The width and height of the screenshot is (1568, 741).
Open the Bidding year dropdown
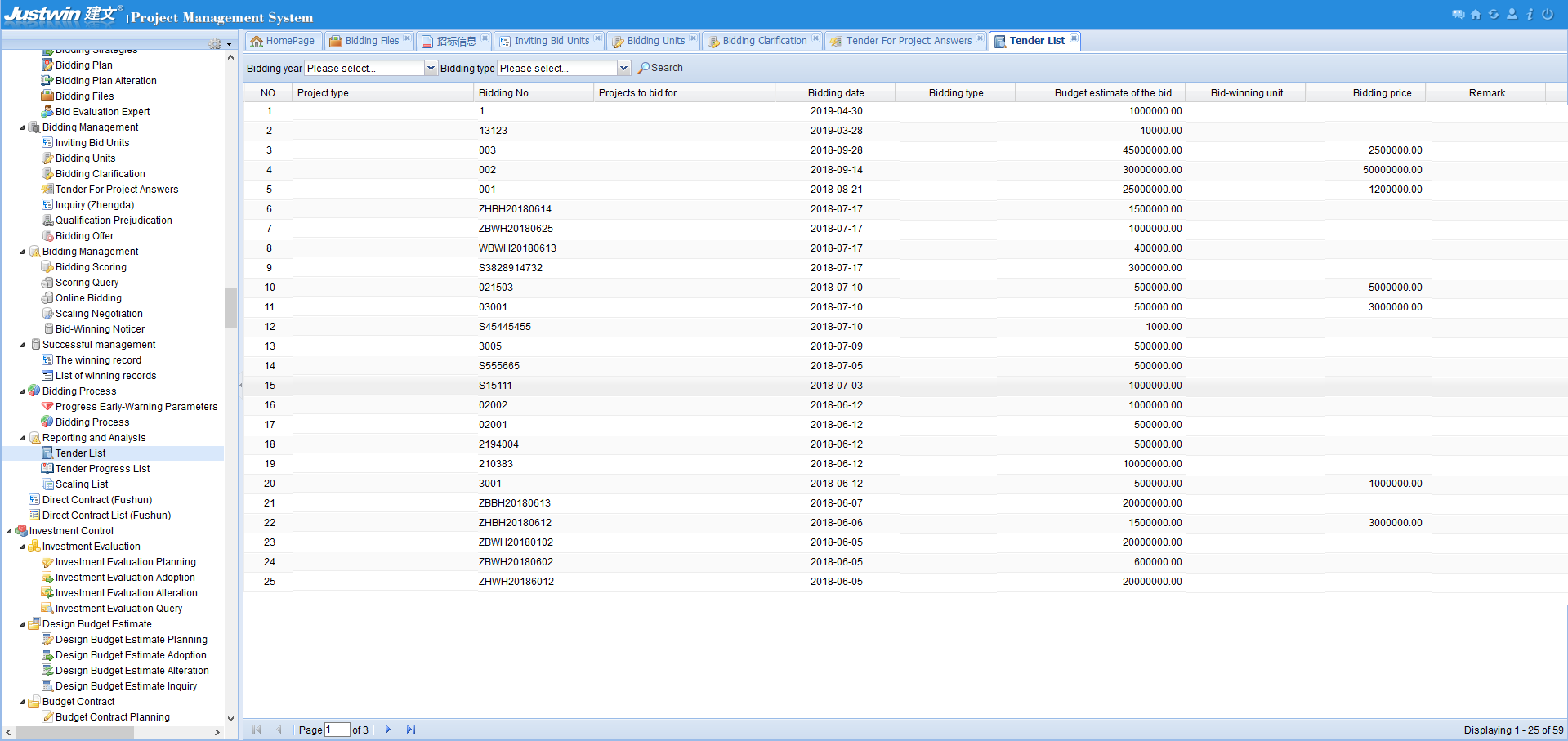(x=431, y=69)
